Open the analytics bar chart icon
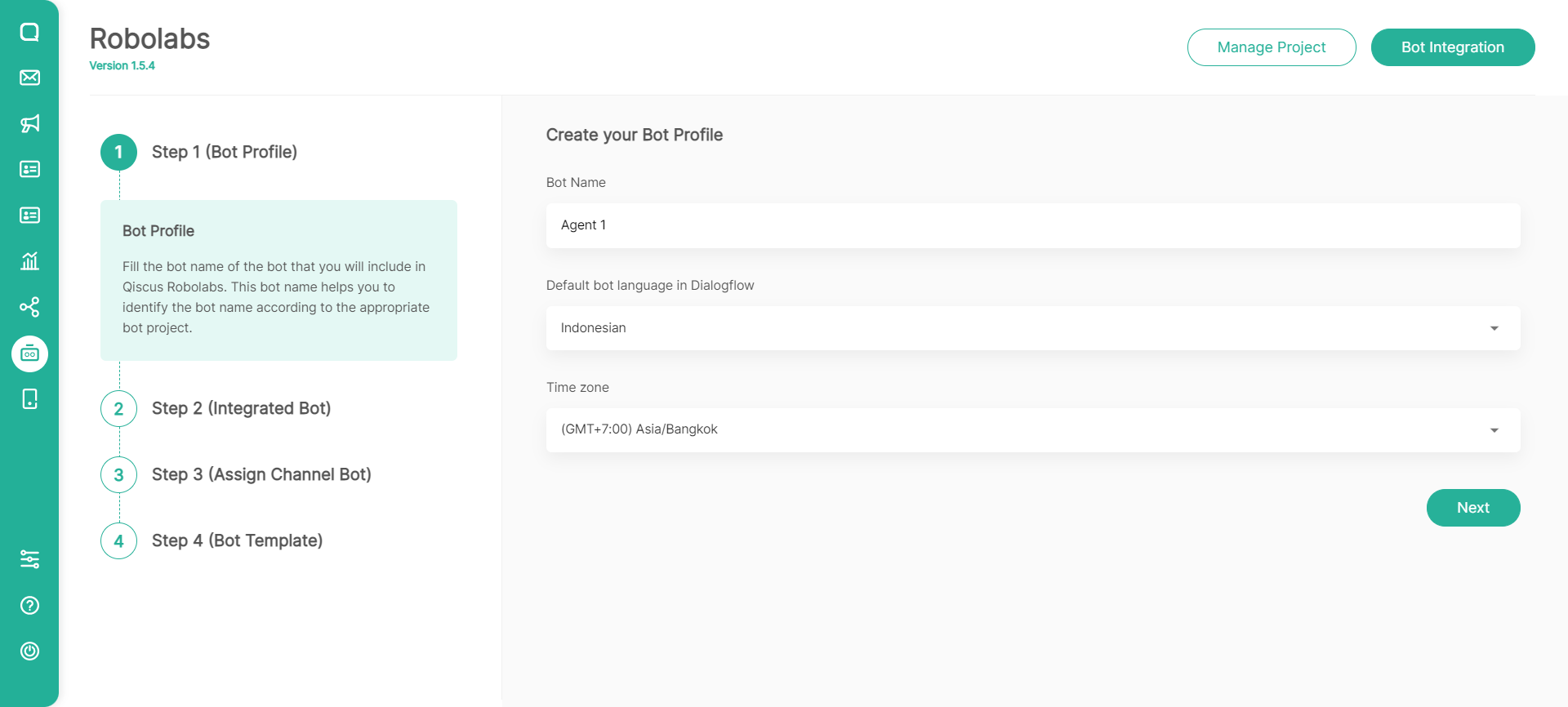 tap(29, 261)
